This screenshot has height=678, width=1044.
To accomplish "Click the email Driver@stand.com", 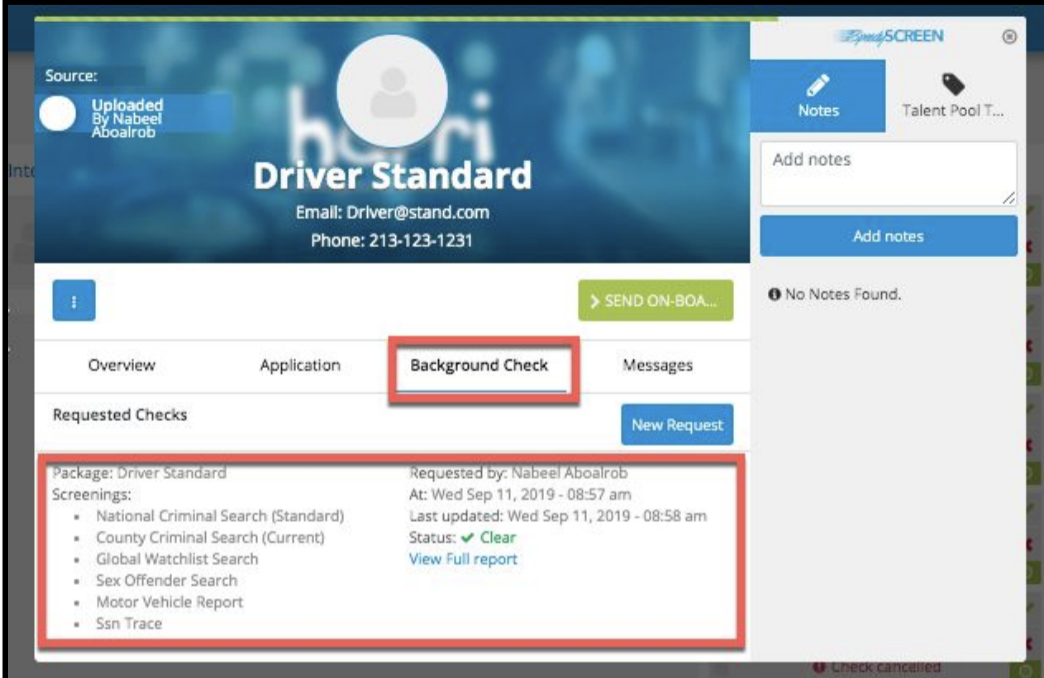I will pos(392,212).
